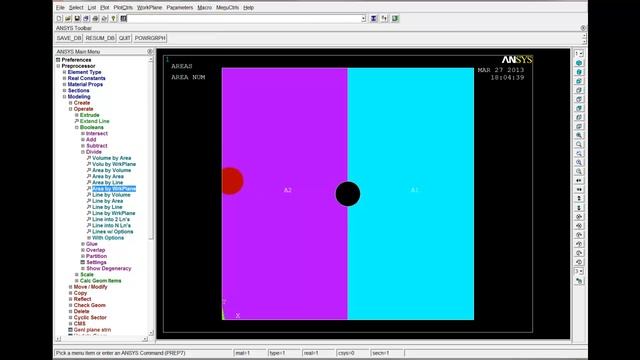Click the Save Analysis disk icon
Viewport: 640px width, 360px height.
coord(77,18)
